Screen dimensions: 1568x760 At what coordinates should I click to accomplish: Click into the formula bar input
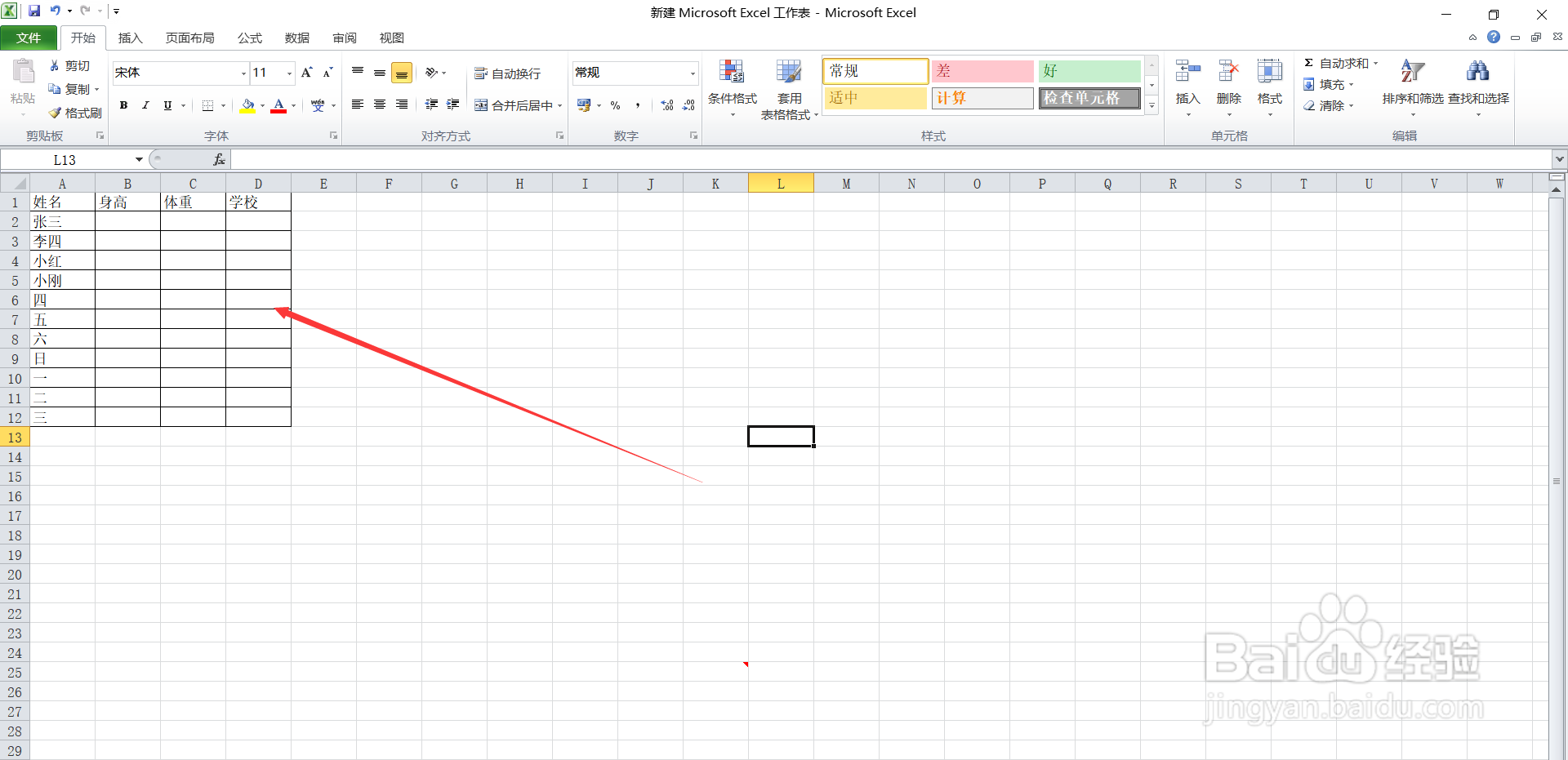coord(892,159)
